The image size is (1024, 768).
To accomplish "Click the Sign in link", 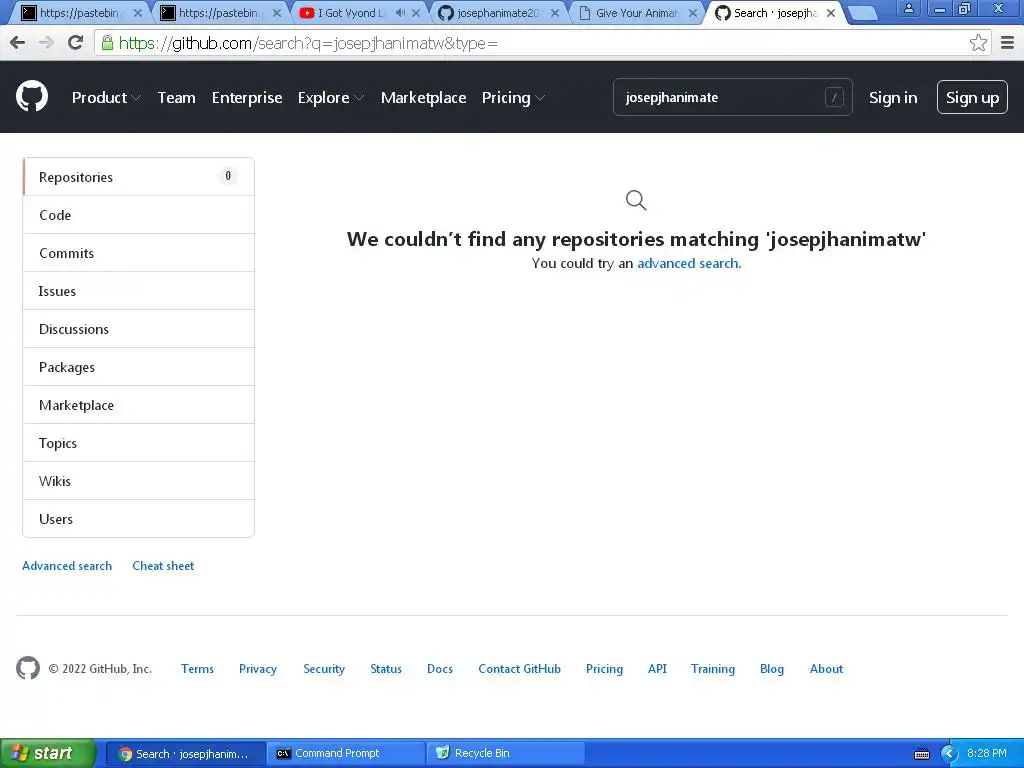I will pyautogui.click(x=893, y=97).
